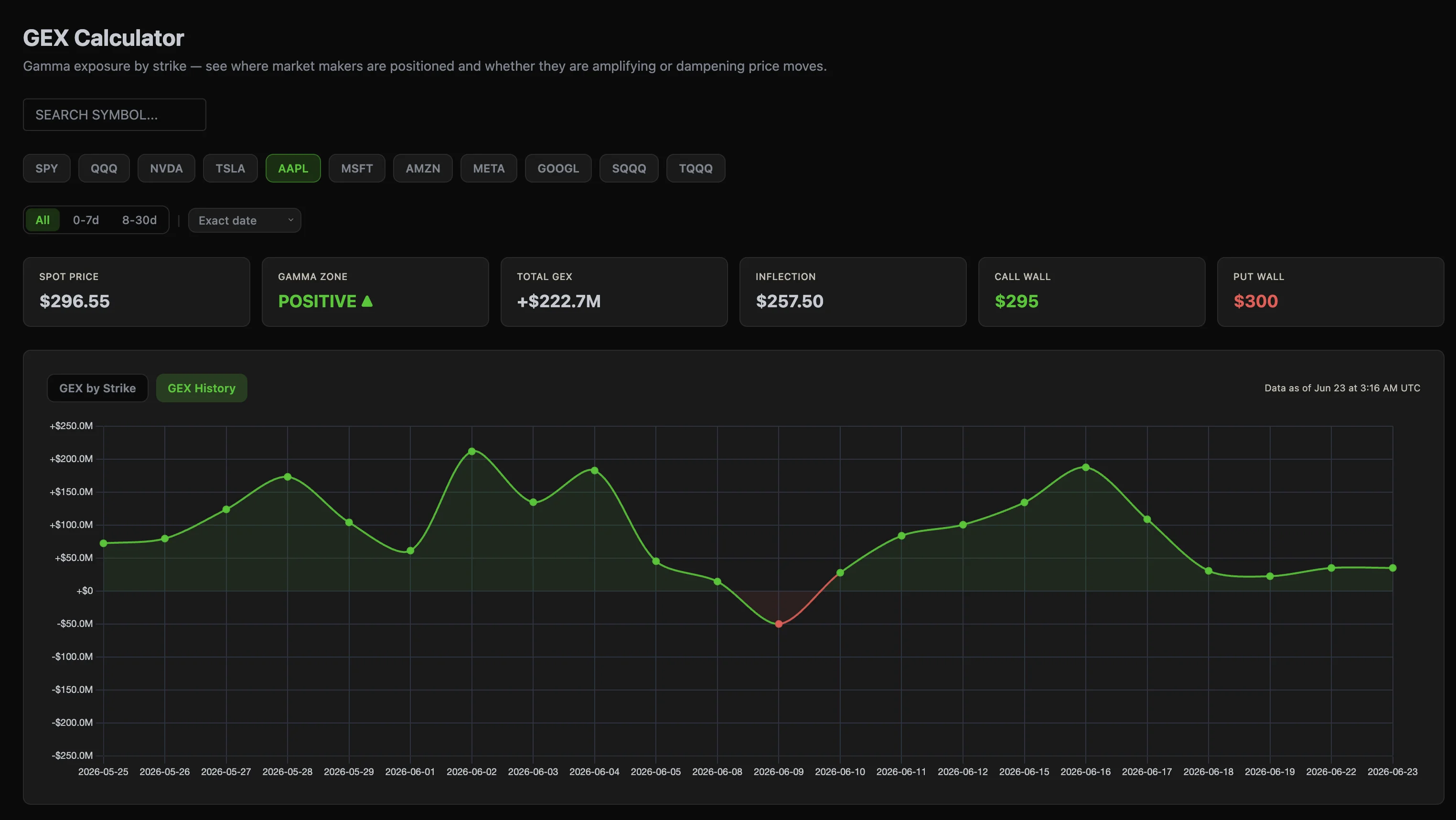Image resolution: width=1456 pixels, height=820 pixels.
Task: Select the META ticker chip
Action: pyautogui.click(x=488, y=169)
